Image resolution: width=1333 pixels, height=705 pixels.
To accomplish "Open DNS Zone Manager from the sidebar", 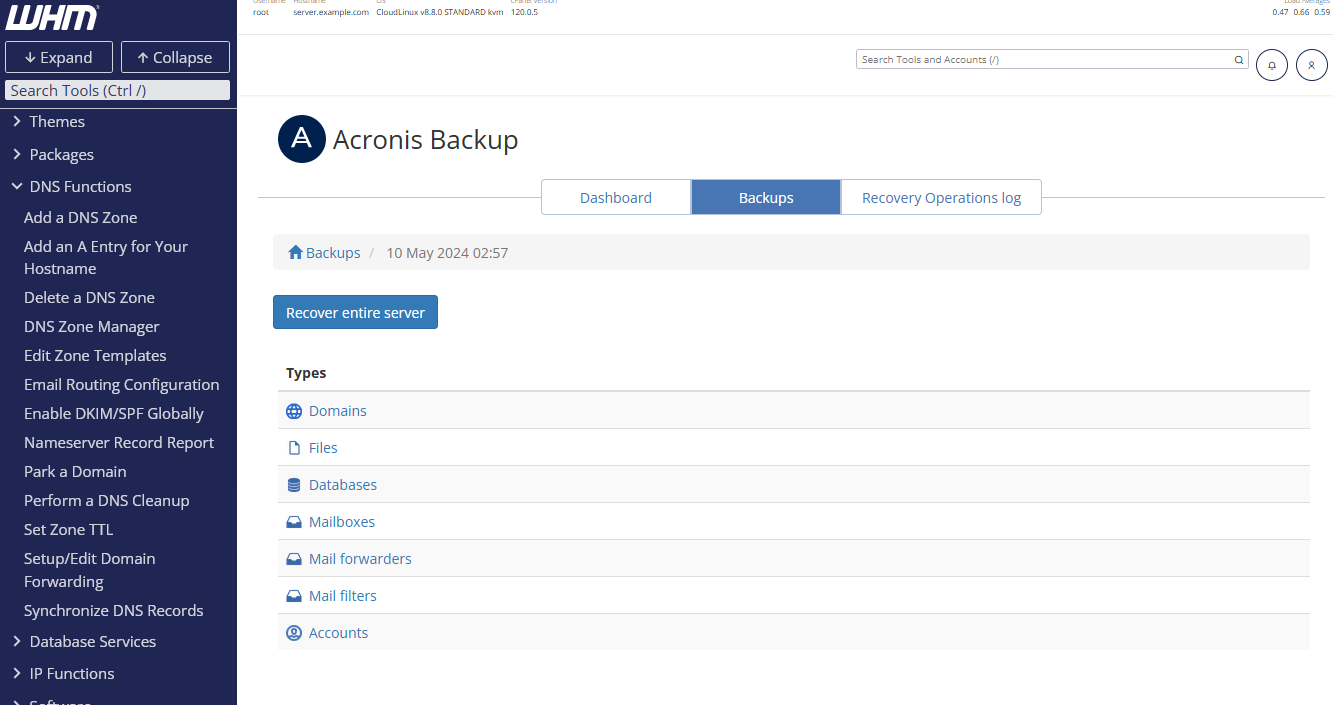I will (x=91, y=326).
